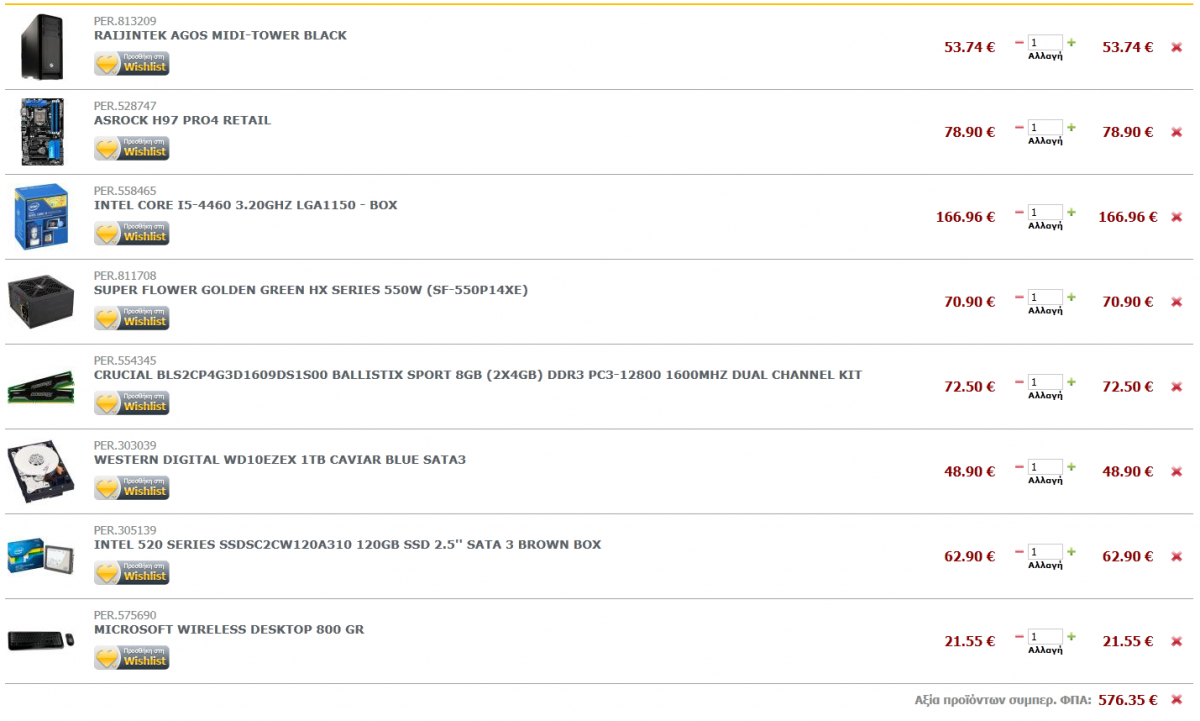Delete Intel Core i5-4460 row via X
This screenshot has height=721, width=1200.
[x=1176, y=217]
